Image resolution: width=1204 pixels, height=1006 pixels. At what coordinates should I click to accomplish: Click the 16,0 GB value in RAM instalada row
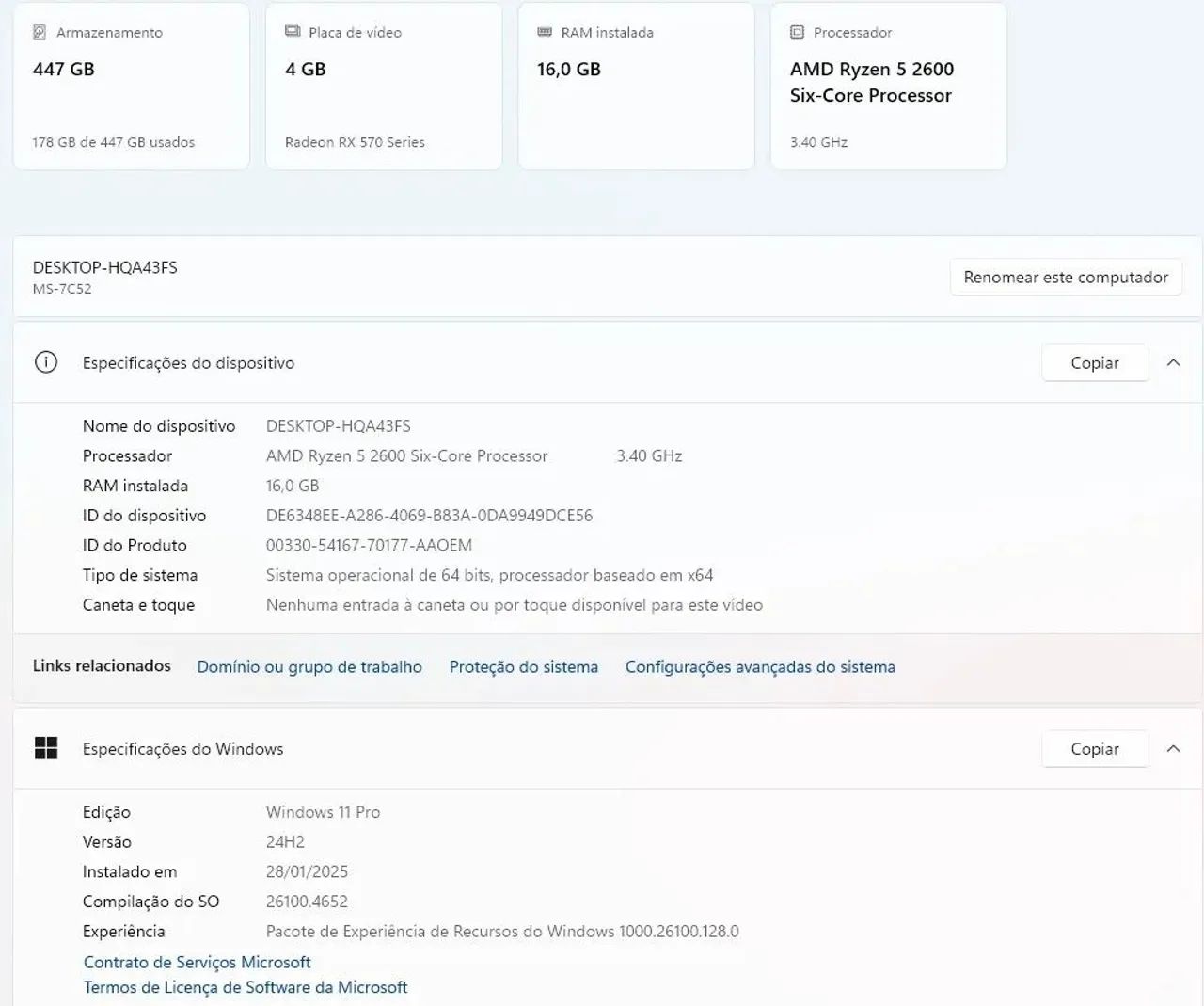coord(293,486)
